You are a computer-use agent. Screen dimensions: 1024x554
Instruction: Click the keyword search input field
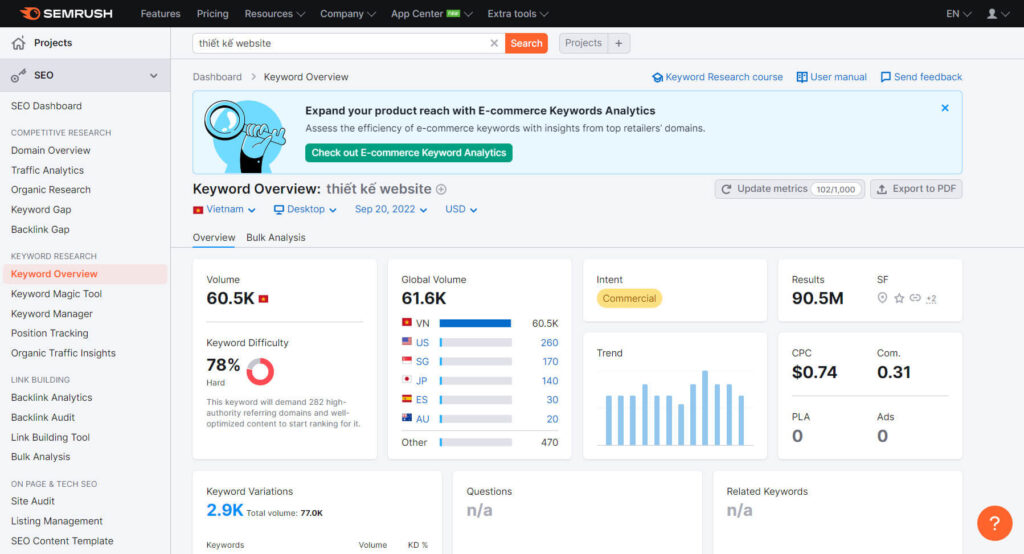[x=340, y=43]
